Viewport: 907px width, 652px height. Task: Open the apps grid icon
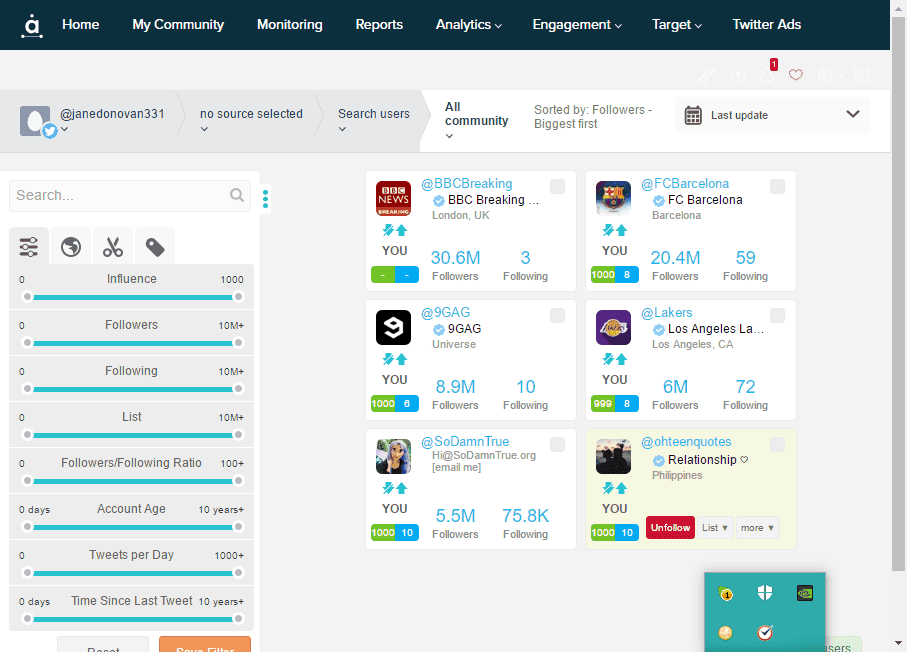pos(862,75)
